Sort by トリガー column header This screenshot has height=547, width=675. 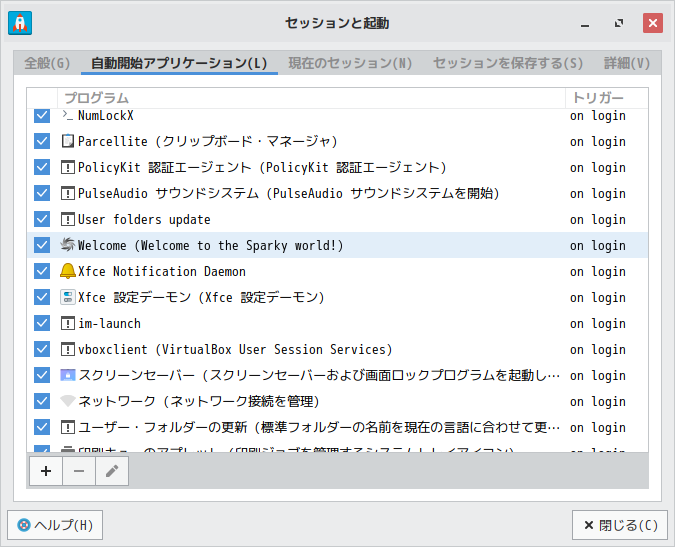607,98
